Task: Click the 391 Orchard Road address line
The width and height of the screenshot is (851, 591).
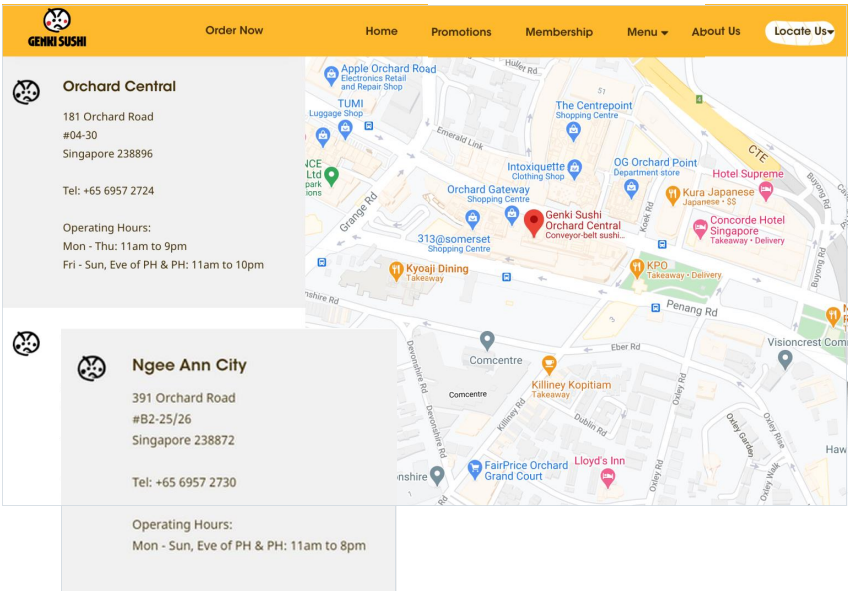Action: click(x=184, y=398)
